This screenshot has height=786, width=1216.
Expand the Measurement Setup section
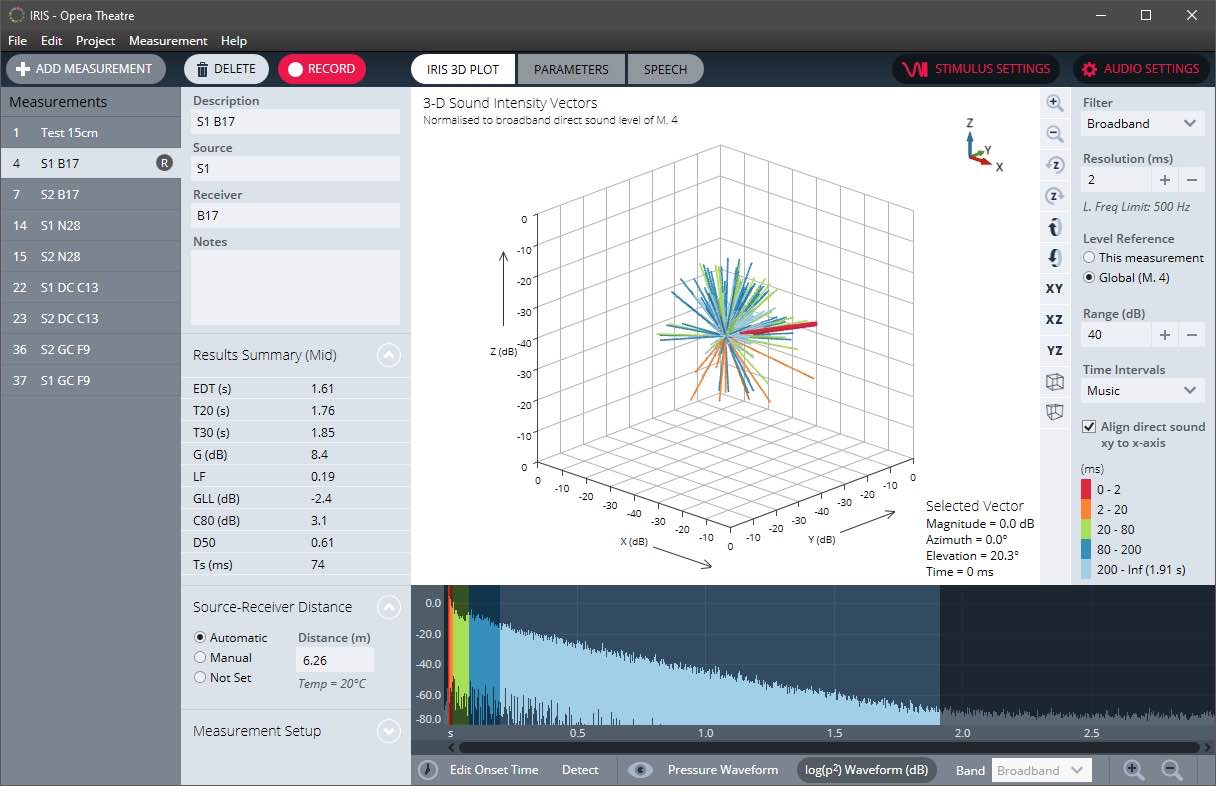tap(389, 731)
